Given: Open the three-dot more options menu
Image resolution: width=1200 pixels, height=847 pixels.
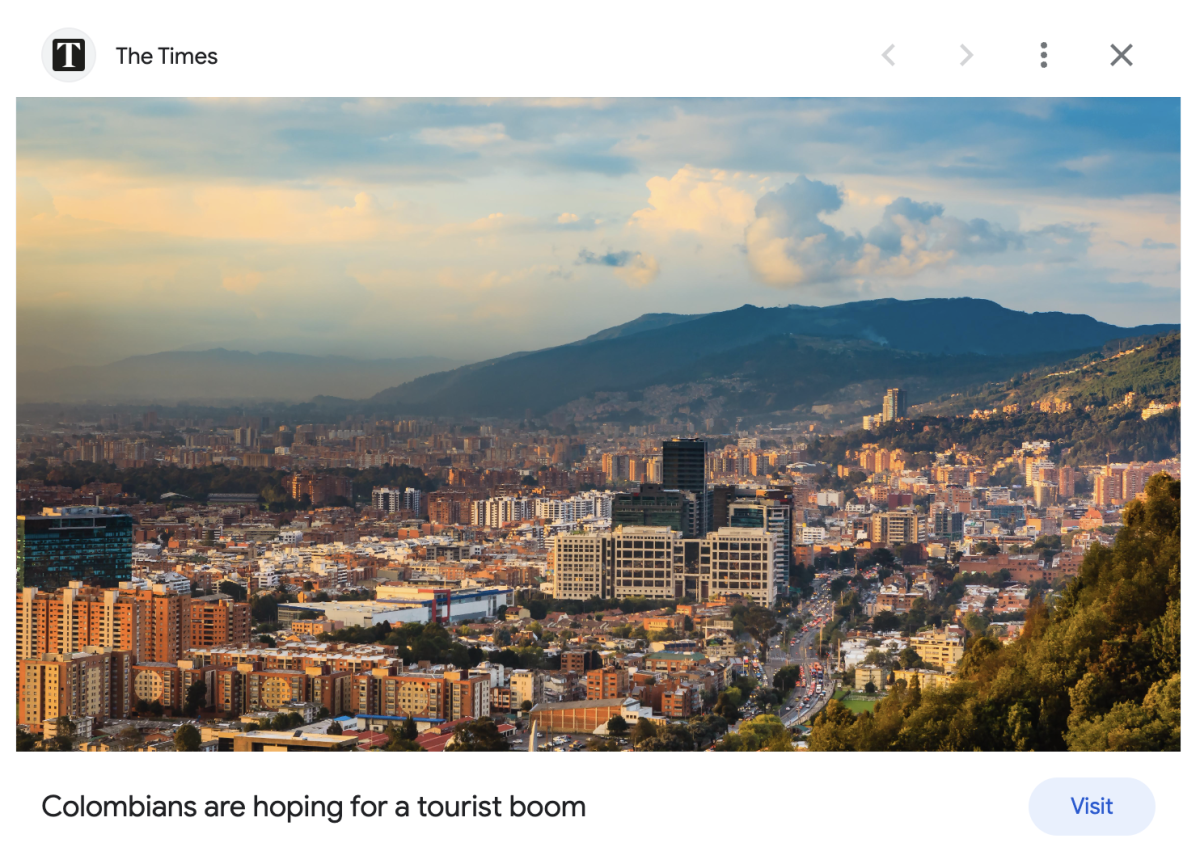Looking at the screenshot, I should [x=1043, y=55].
